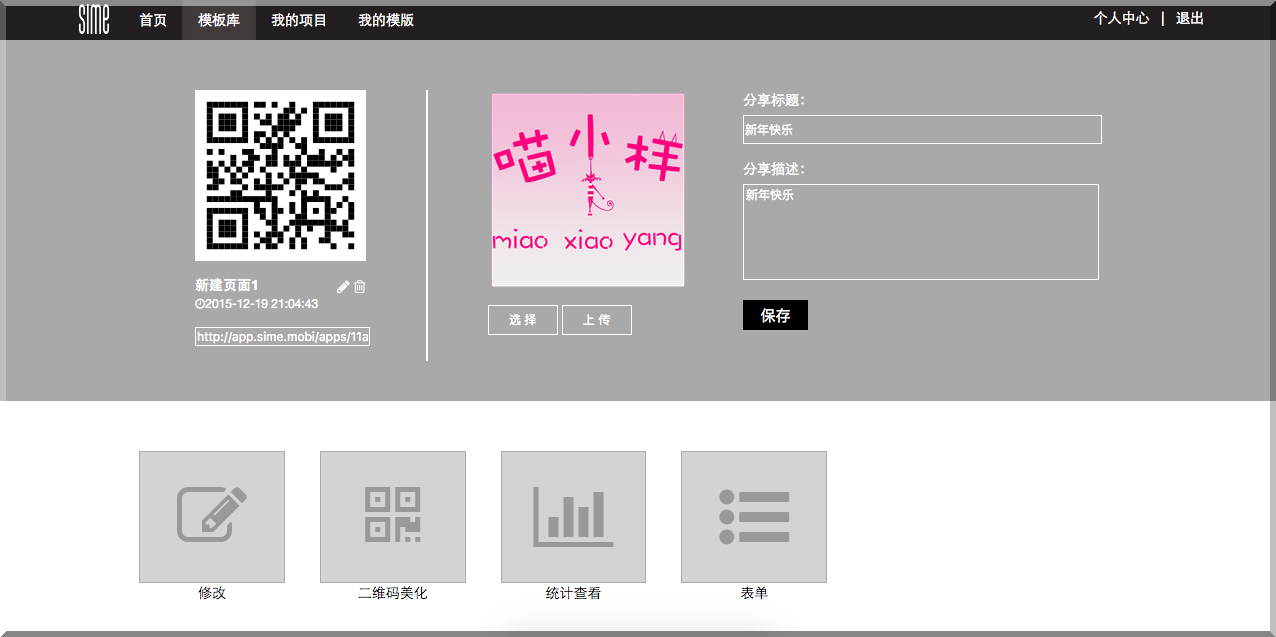Screen dimensions: 1276x637
Task: Open the 统计查看 statistics chart icon
Action: (x=572, y=516)
